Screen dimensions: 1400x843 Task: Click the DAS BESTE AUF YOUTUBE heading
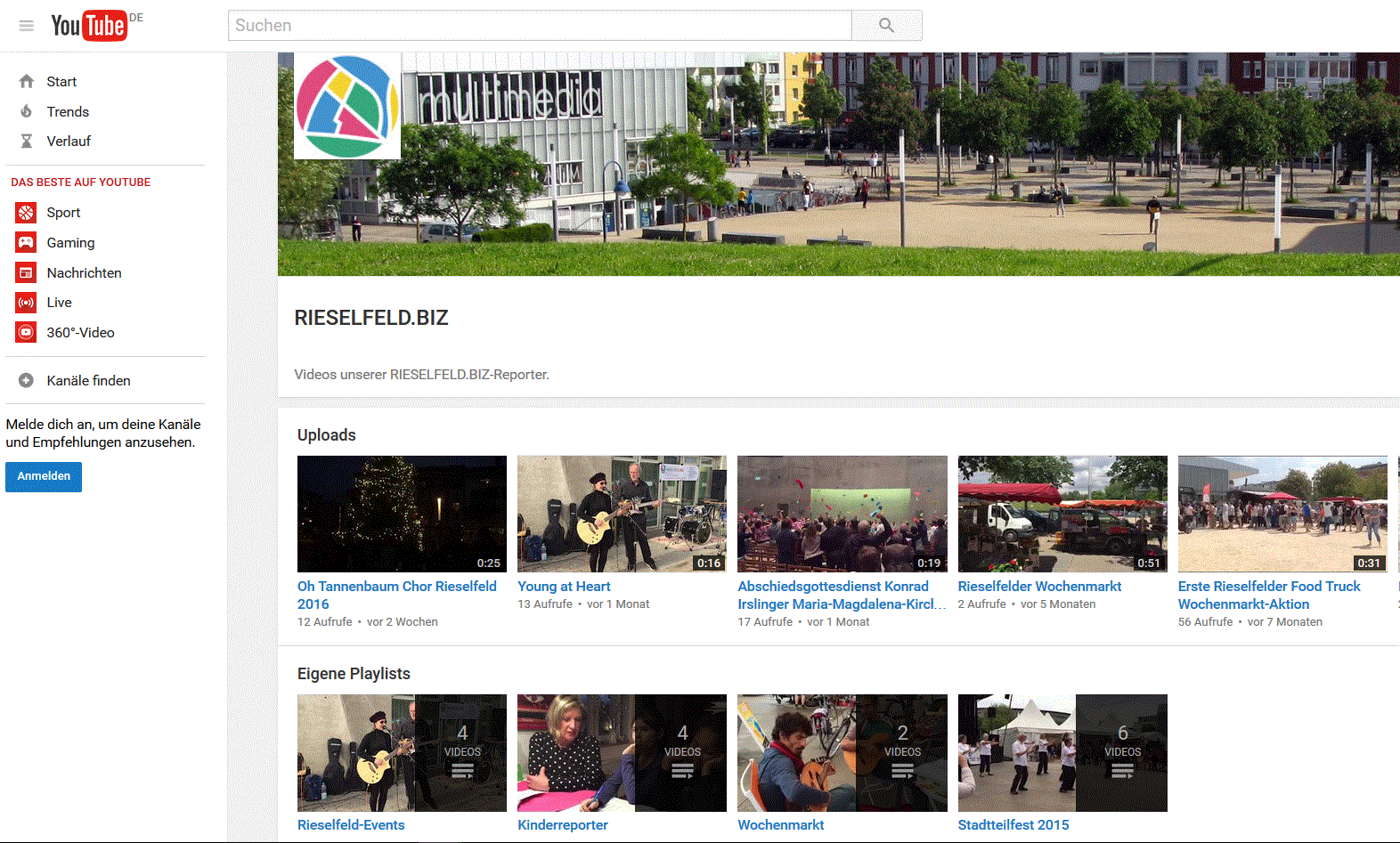click(x=81, y=182)
